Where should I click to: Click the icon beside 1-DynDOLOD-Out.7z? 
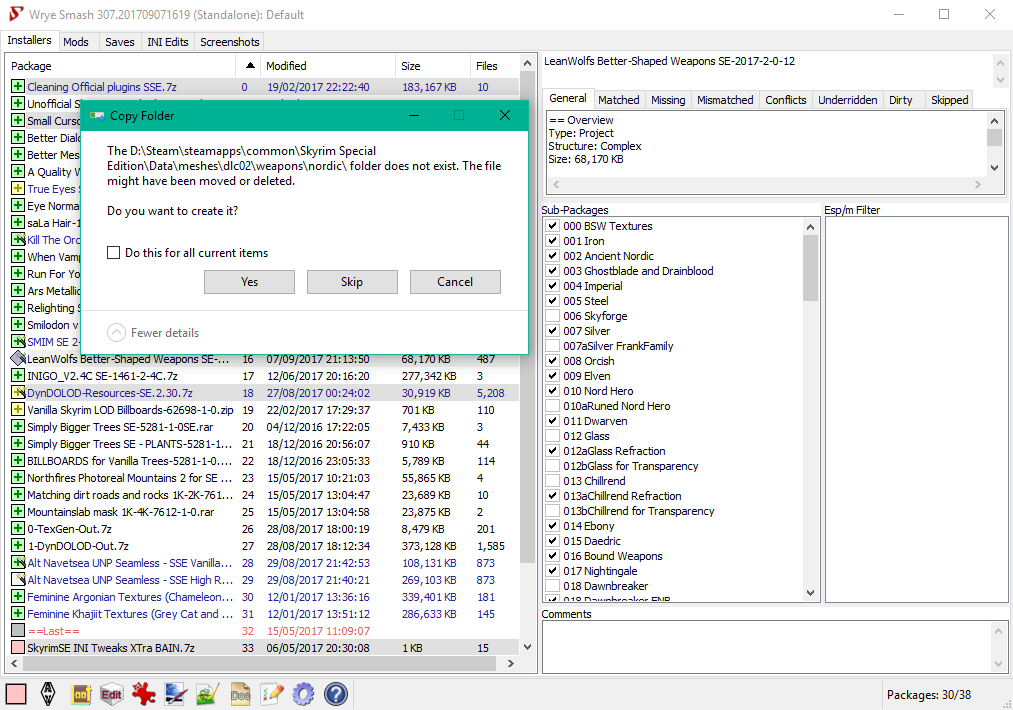[17, 546]
